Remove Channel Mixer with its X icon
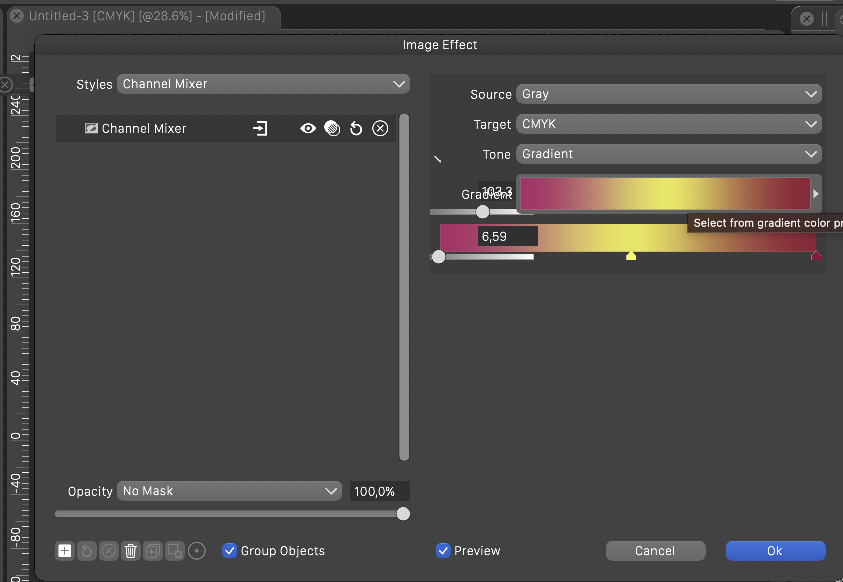The width and height of the screenshot is (843, 582). pos(380,129)
